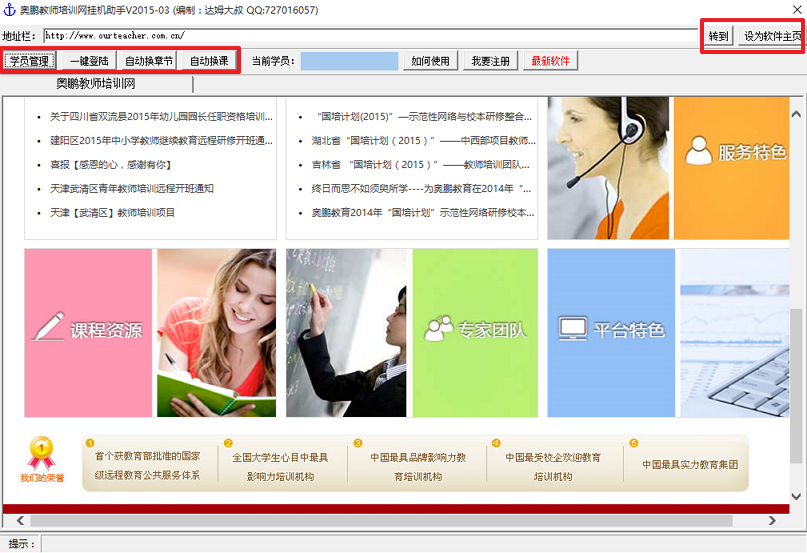Click the orange 服务特色 tile
807x553 pixels.
tap(731, 168)
